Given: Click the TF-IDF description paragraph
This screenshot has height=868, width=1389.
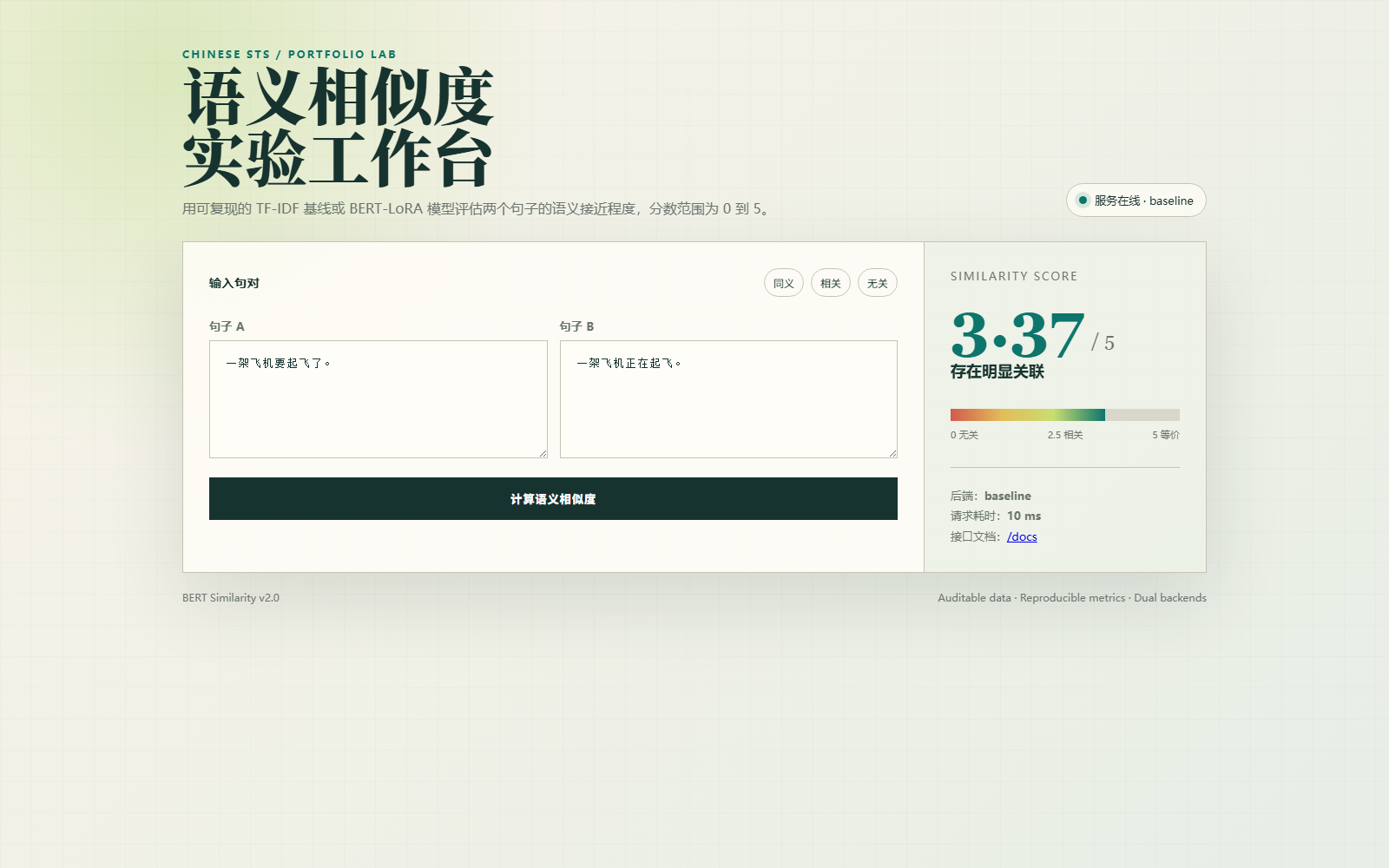Looking at the screenshot, I should pyautogui.click(x=477, y=208).
